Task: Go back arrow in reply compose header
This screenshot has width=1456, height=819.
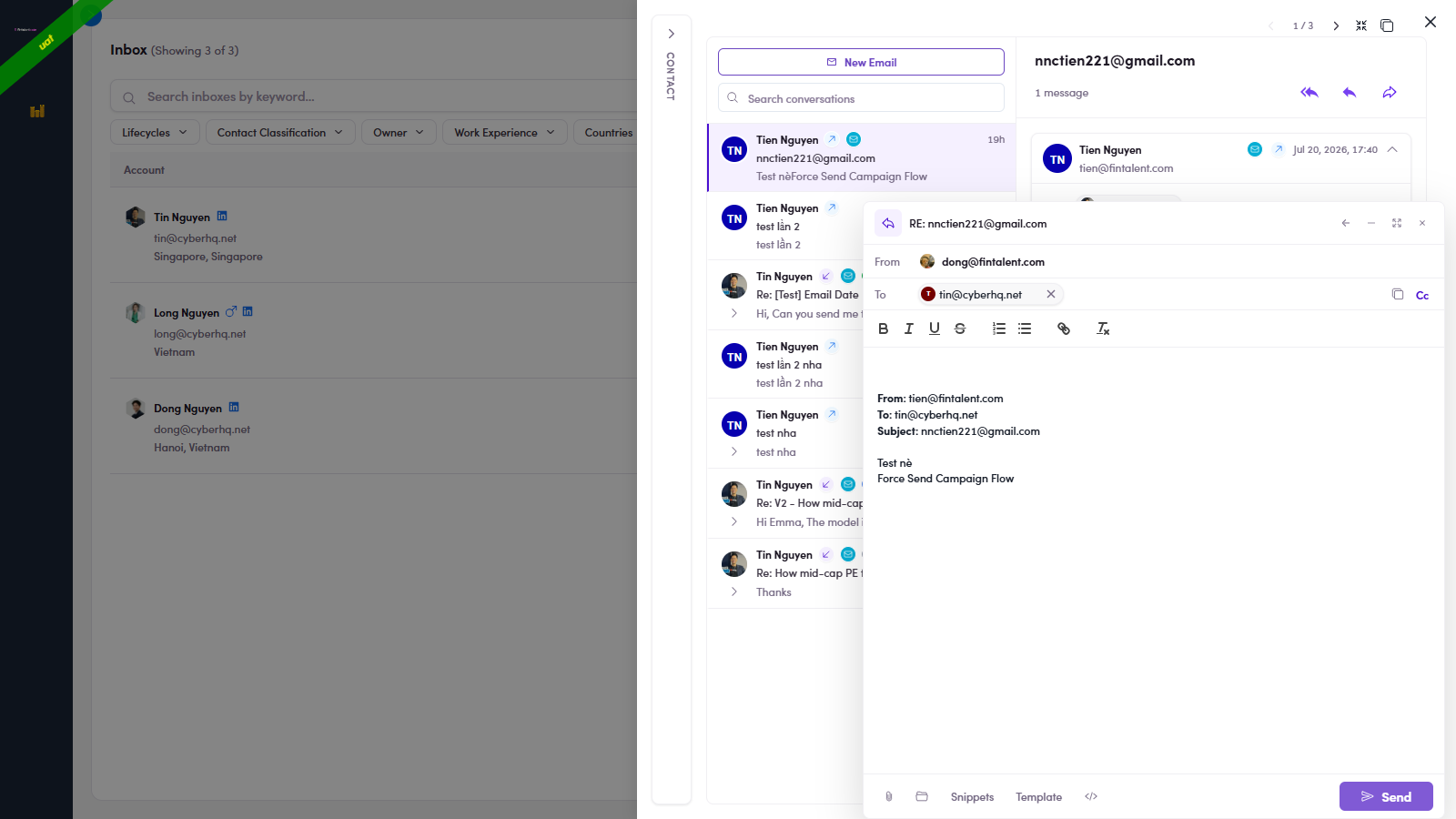Action: tap(1346, 223)
